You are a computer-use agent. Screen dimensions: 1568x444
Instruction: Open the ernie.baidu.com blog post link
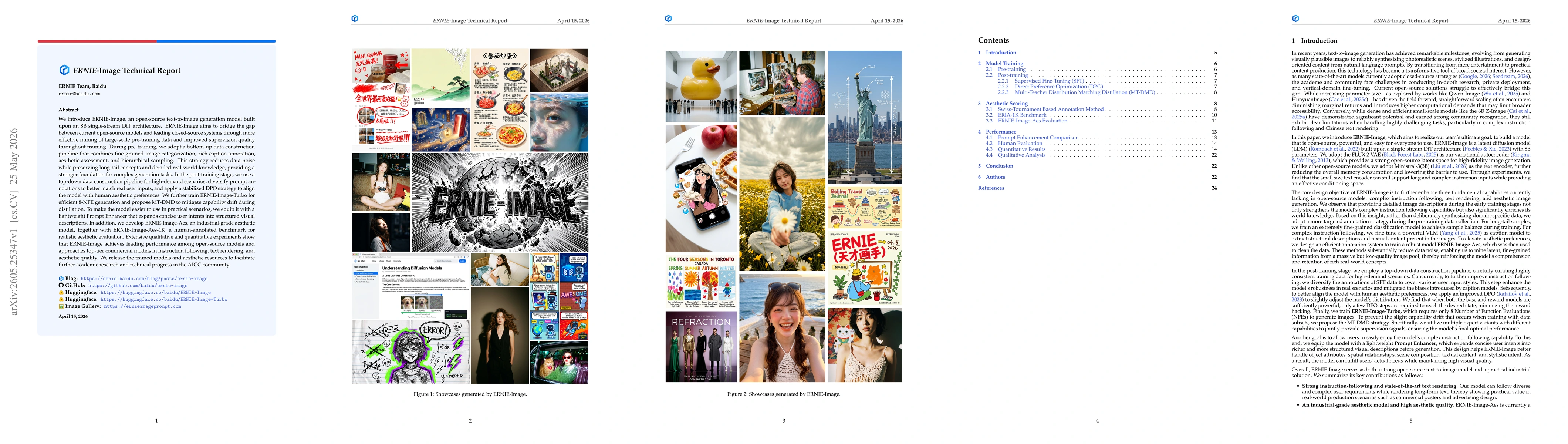[144, 278]
